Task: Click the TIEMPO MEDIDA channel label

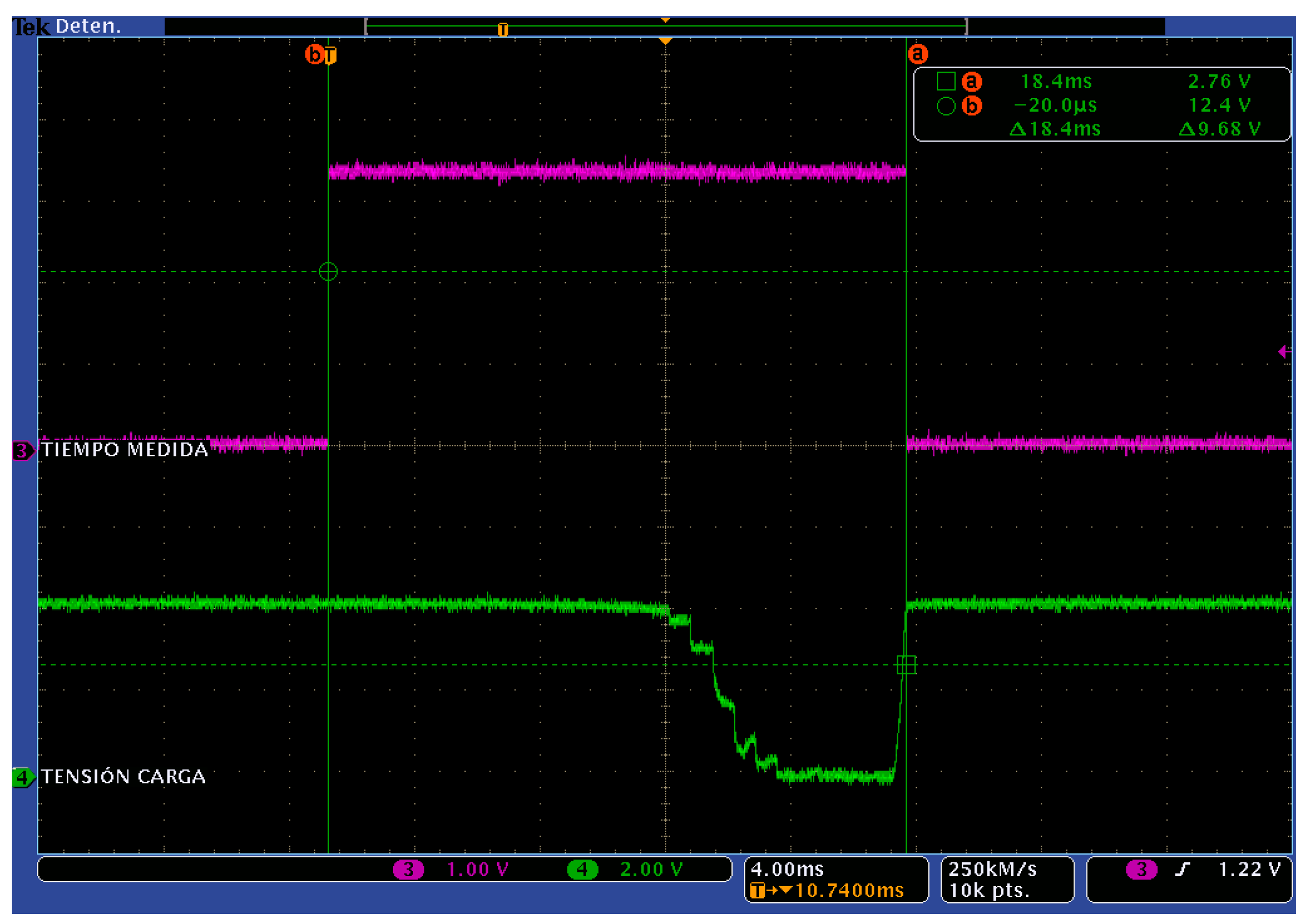Action: coord(125,450)
